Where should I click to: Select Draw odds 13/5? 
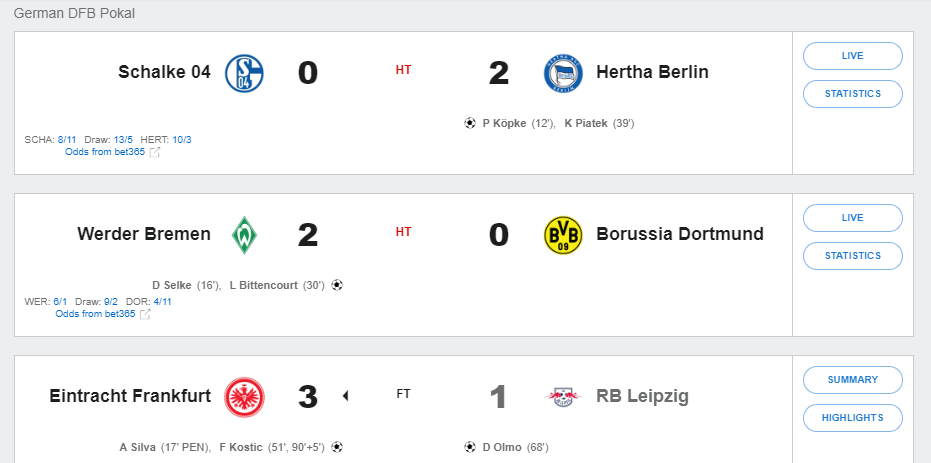tap(124, 140)
